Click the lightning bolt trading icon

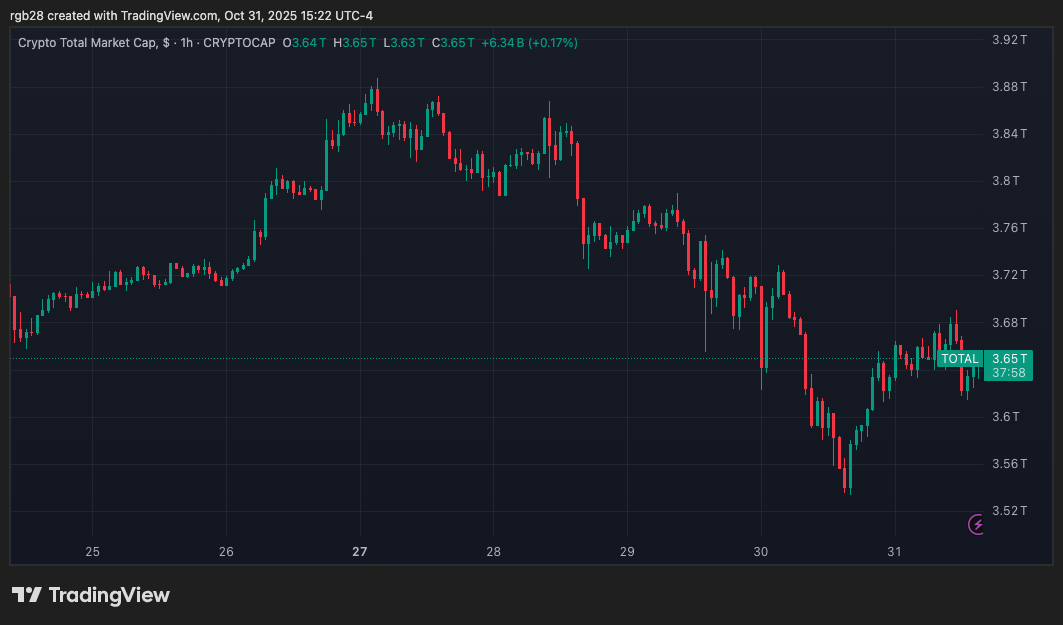click(975, 525)
